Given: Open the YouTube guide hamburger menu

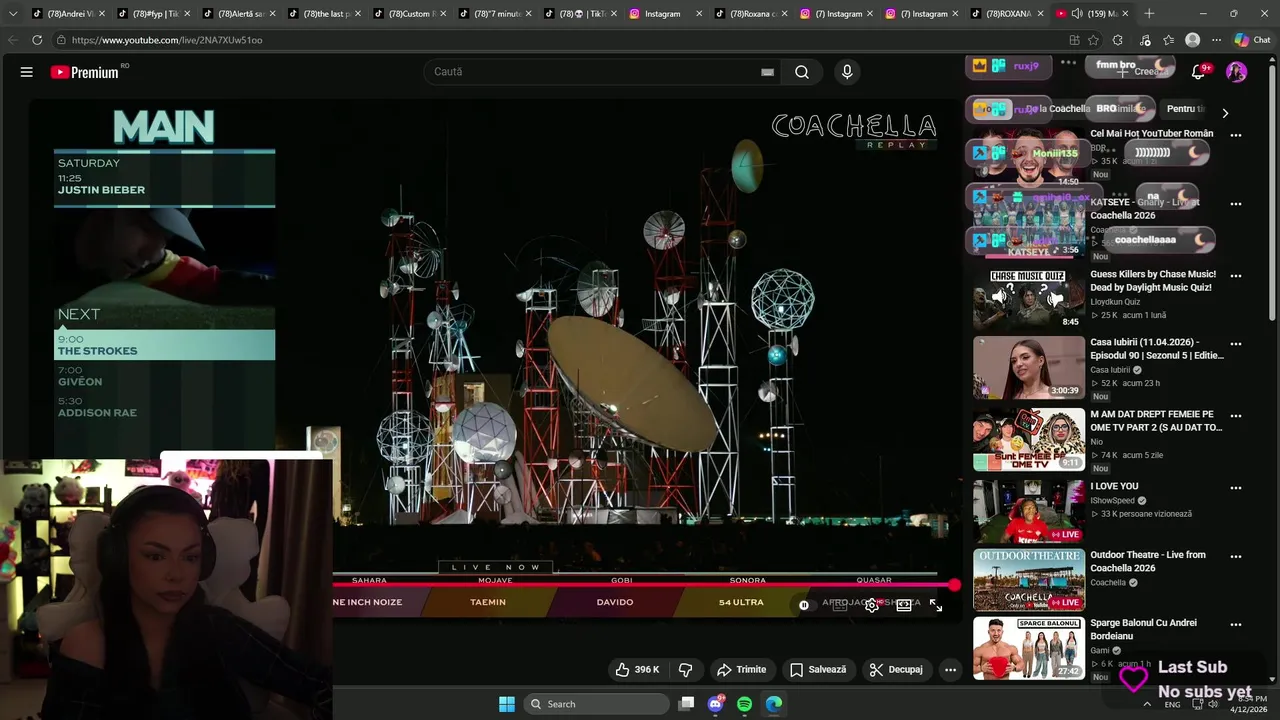Looking at the screenshot, I should [x=27, y=72].
